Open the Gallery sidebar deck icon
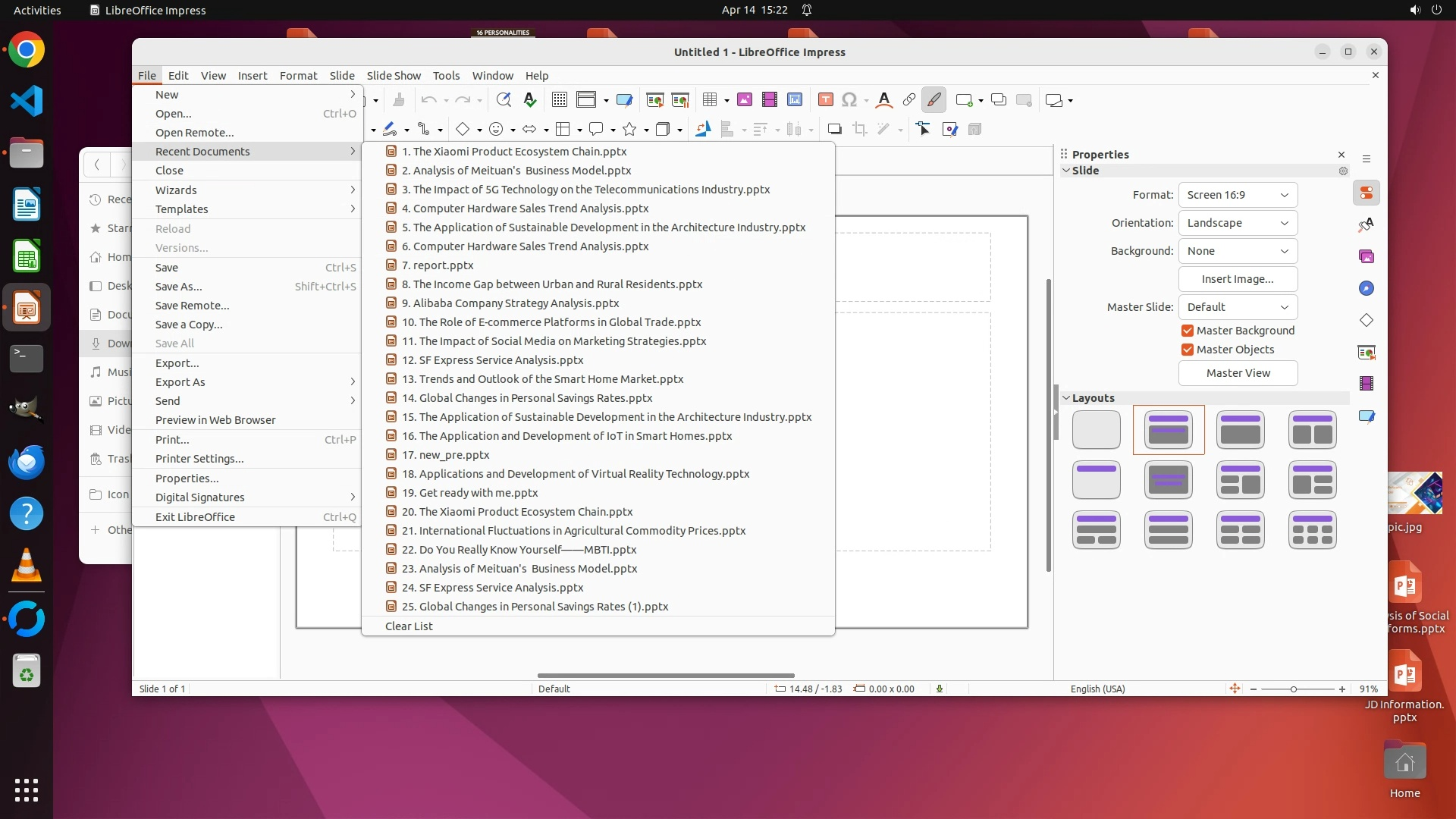This screenshot has height=819, width=1456. (x=1367, y=257)
